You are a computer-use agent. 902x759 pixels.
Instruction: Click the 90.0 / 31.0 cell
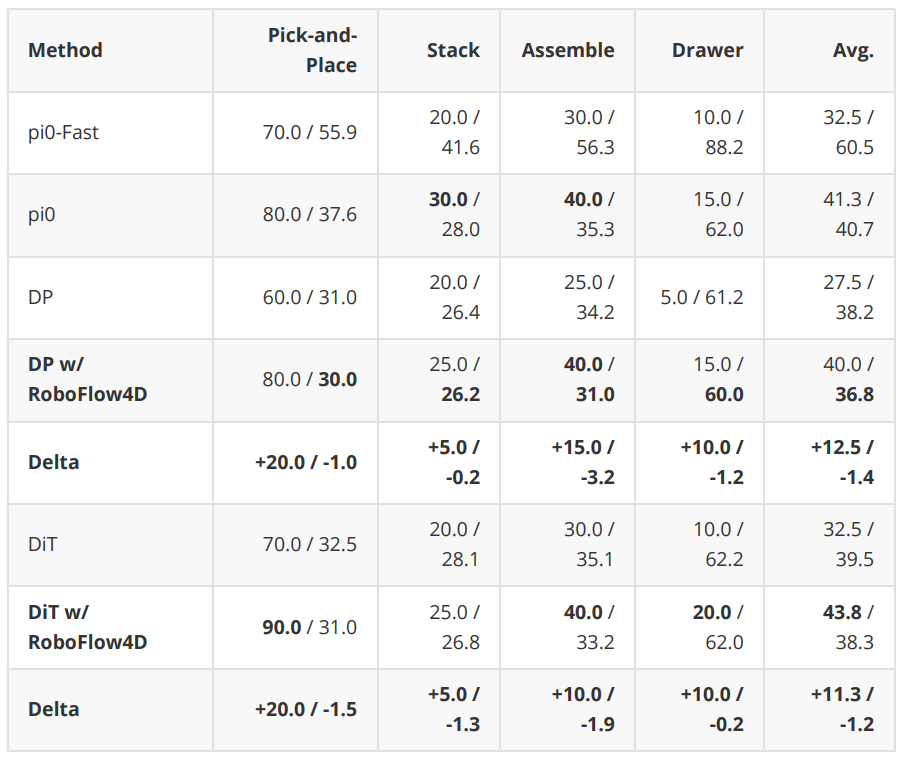pos(309,627)
